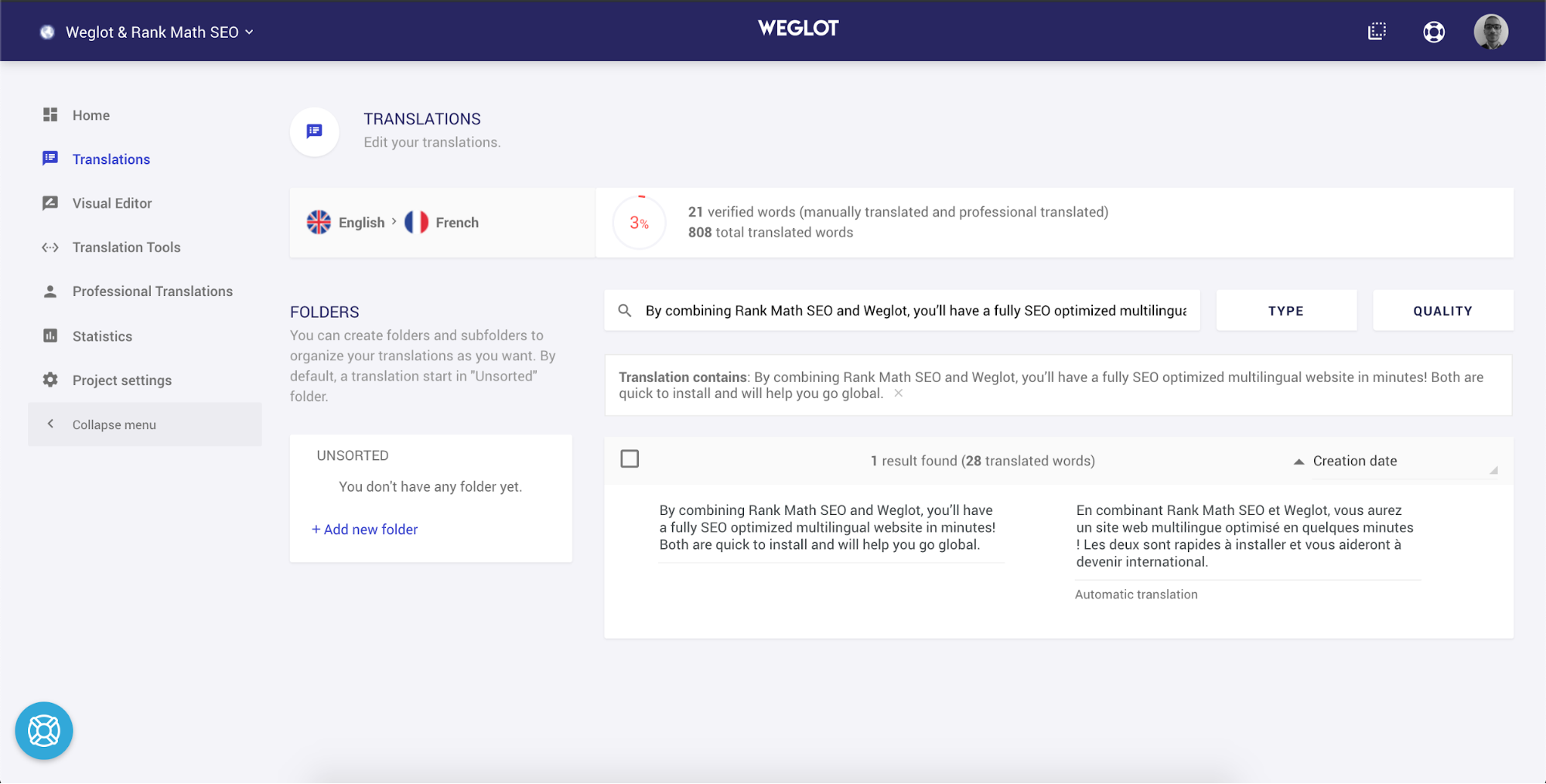
Task: Click the Visual Editor sidebar icon
Action: [x=50, y=203]
